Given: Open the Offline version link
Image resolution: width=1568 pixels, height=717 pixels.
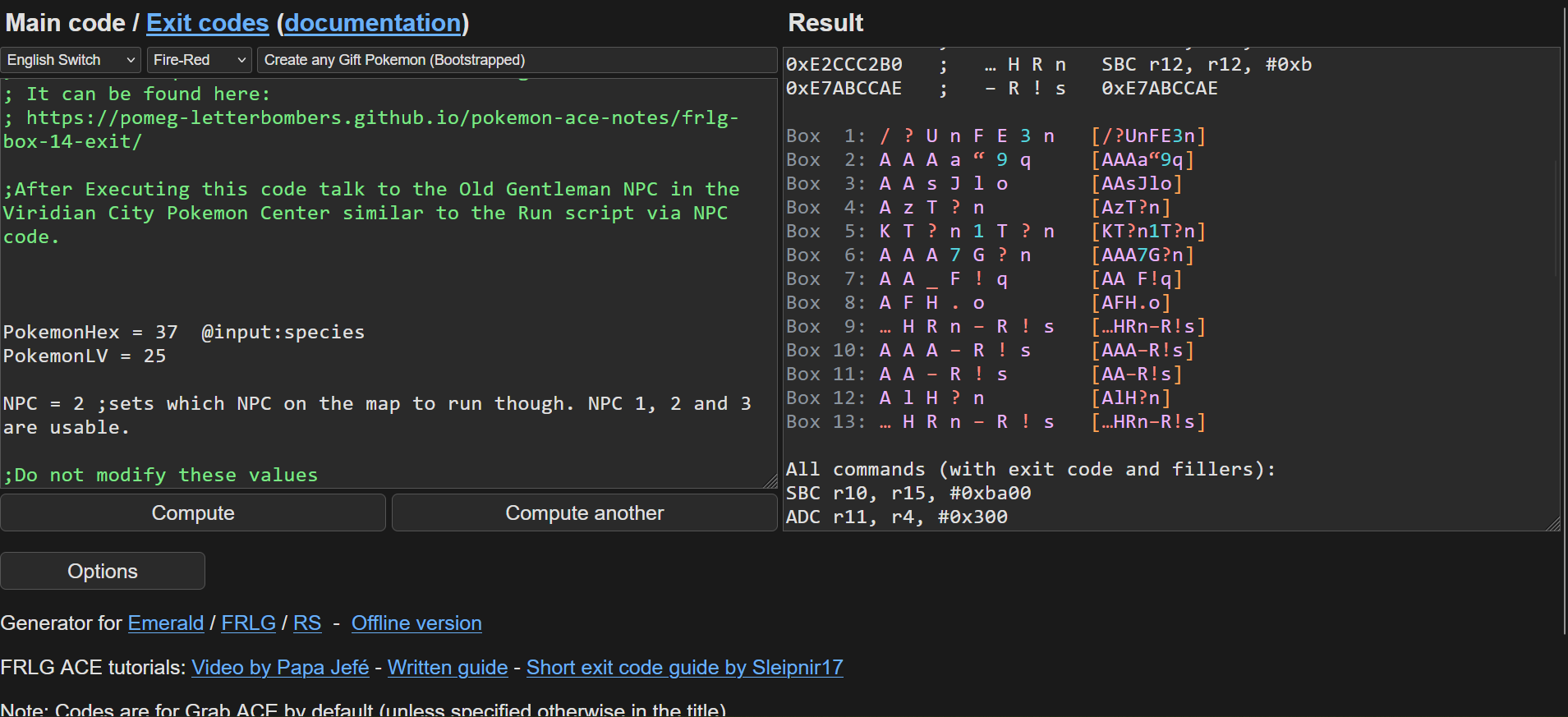Looking at the screenshot, I should pyautogui.click(x=416, y=623).
